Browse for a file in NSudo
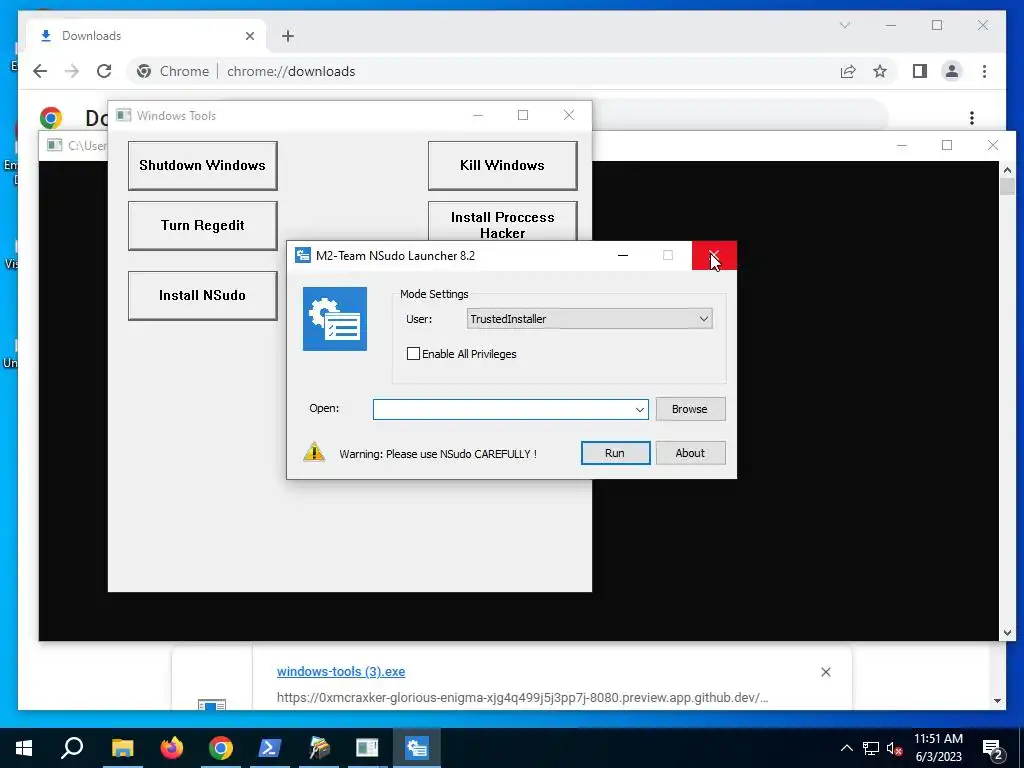Viewport: 1024px width, 768px height. point(690,409)
